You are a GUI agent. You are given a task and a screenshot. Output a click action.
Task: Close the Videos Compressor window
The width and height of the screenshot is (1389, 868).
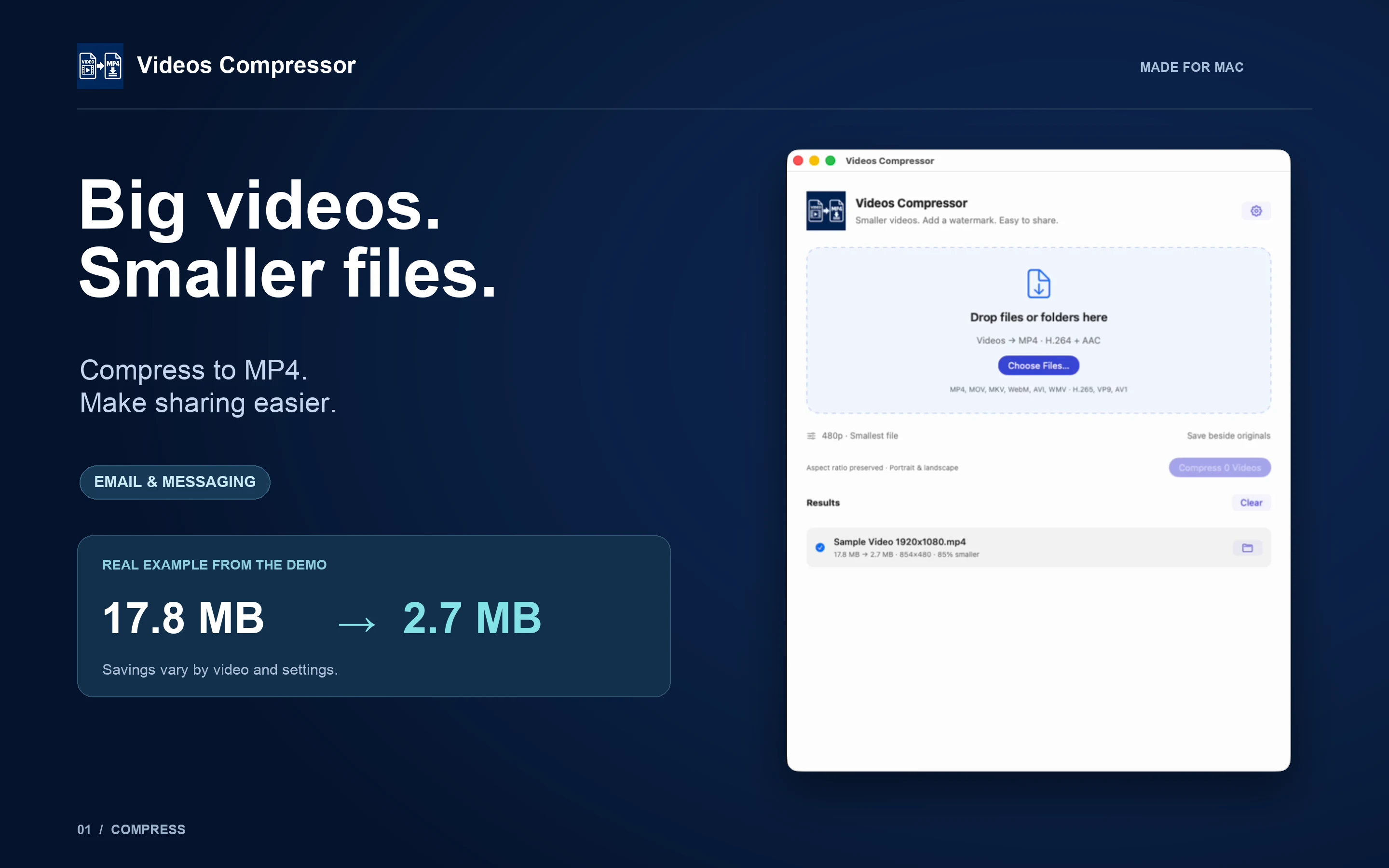(798, 161)
